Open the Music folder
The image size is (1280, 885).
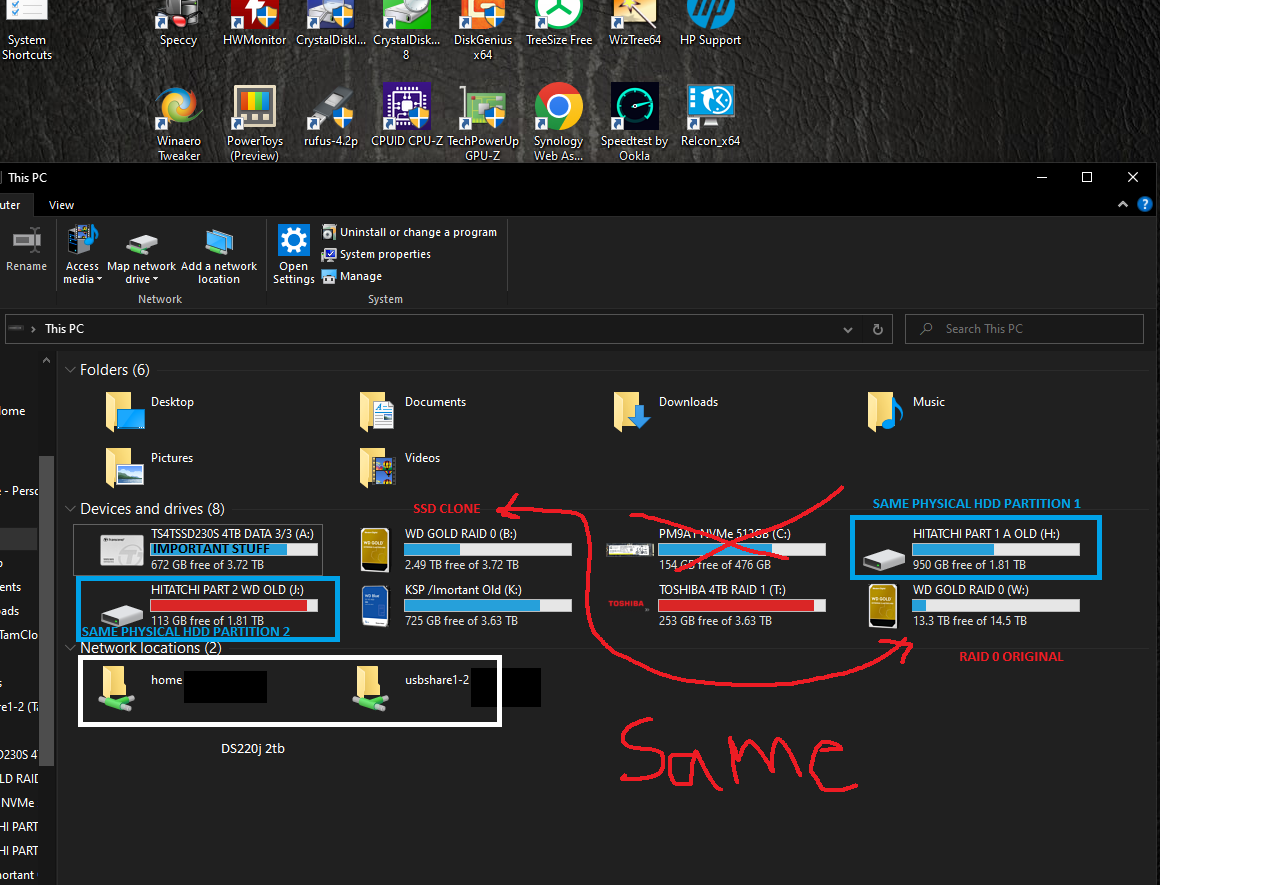(907, 410)
